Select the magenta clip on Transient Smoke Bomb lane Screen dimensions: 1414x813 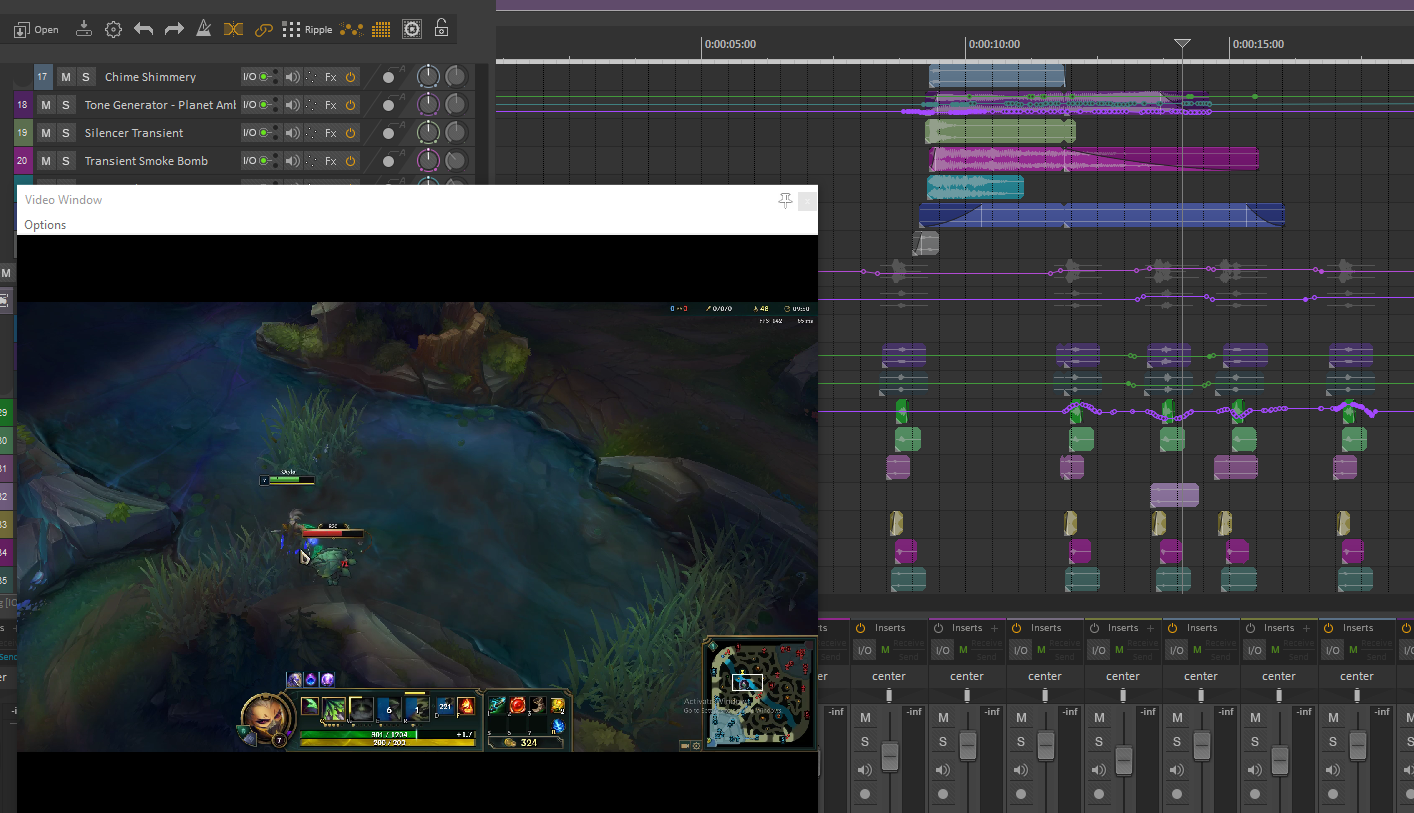1094,159
